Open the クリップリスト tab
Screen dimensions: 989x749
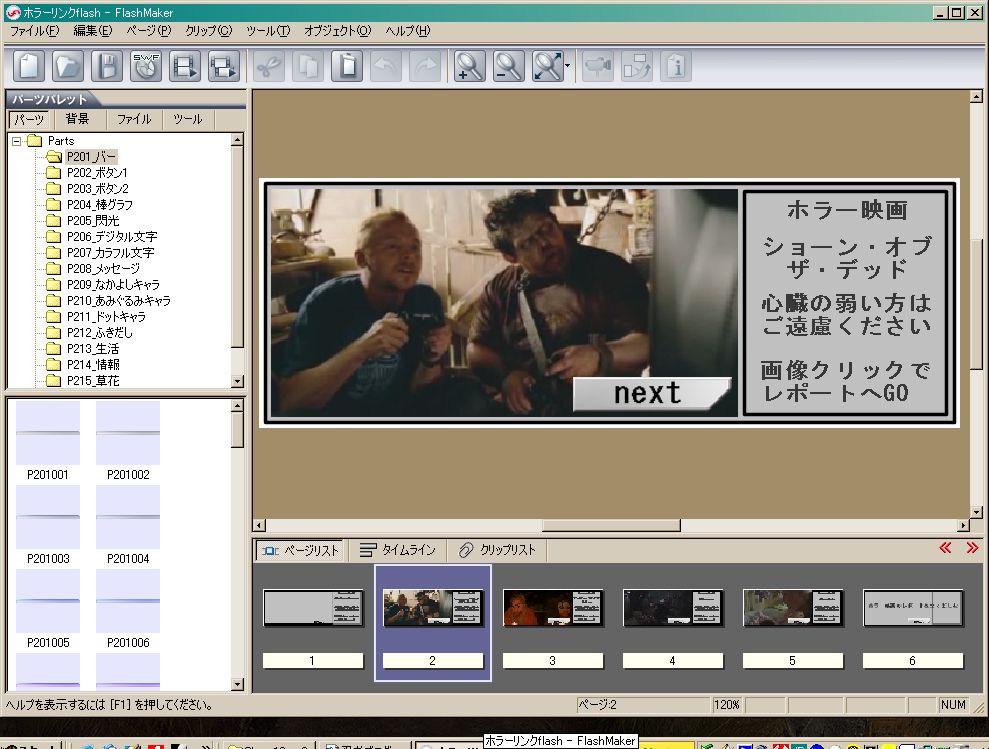(x=495, y=550)
